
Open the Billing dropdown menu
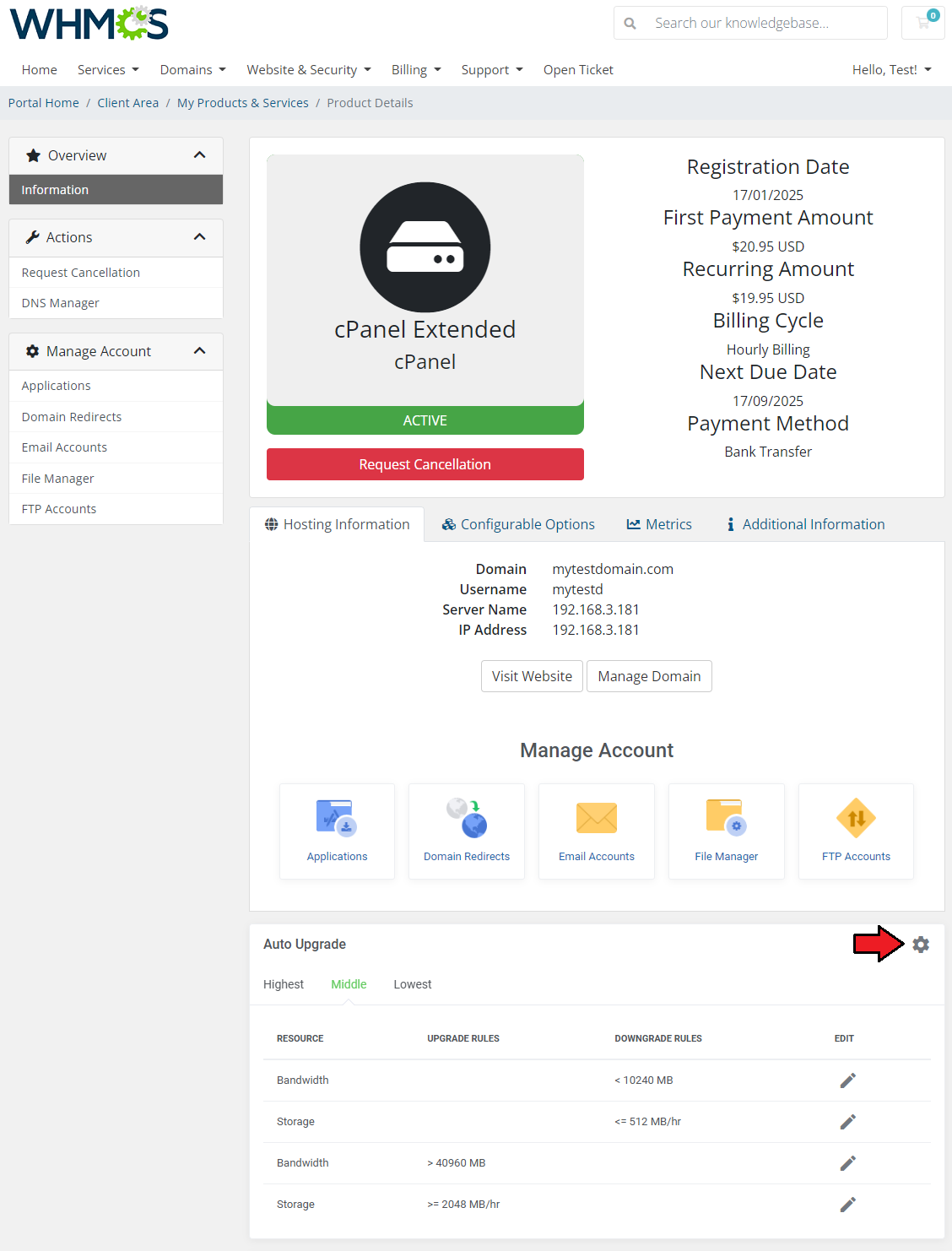[416, 70]
